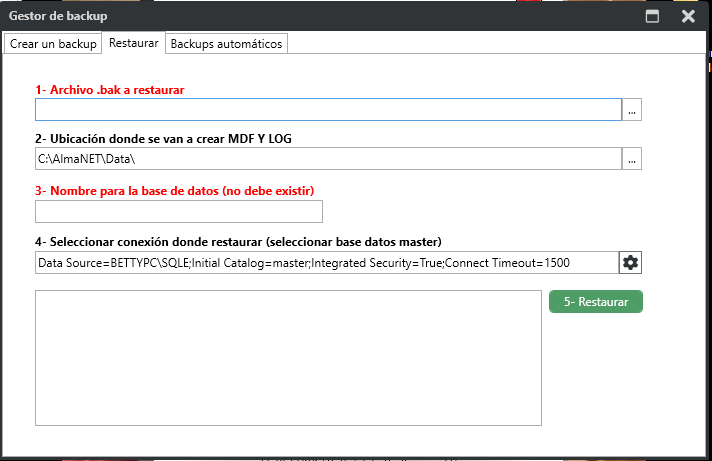
Task: Click the Data Source connection string field
Action: 325,262
